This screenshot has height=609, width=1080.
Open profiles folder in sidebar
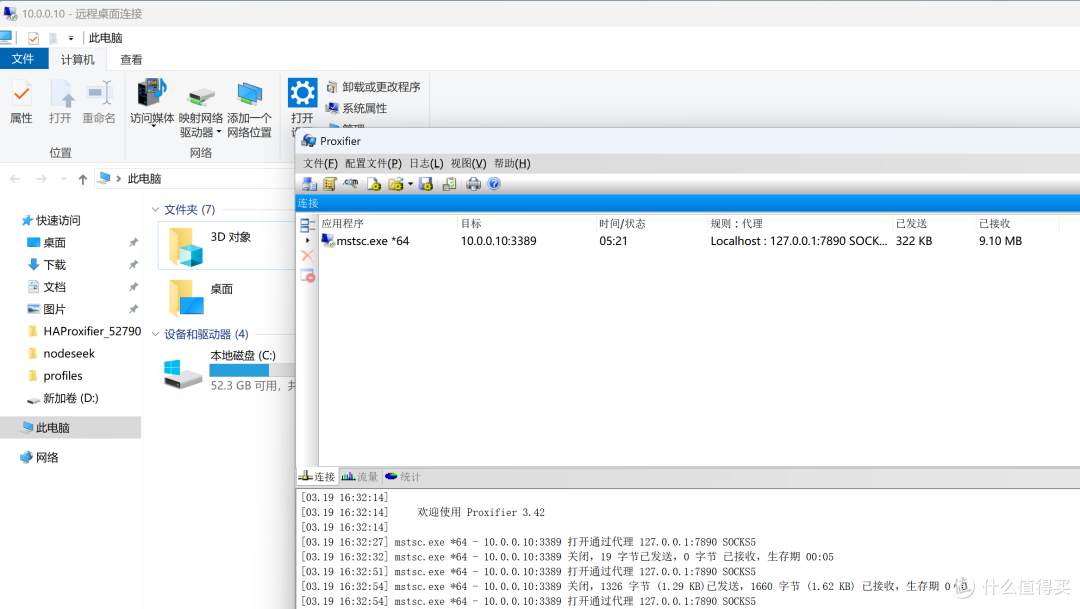[x=55, y=375]
